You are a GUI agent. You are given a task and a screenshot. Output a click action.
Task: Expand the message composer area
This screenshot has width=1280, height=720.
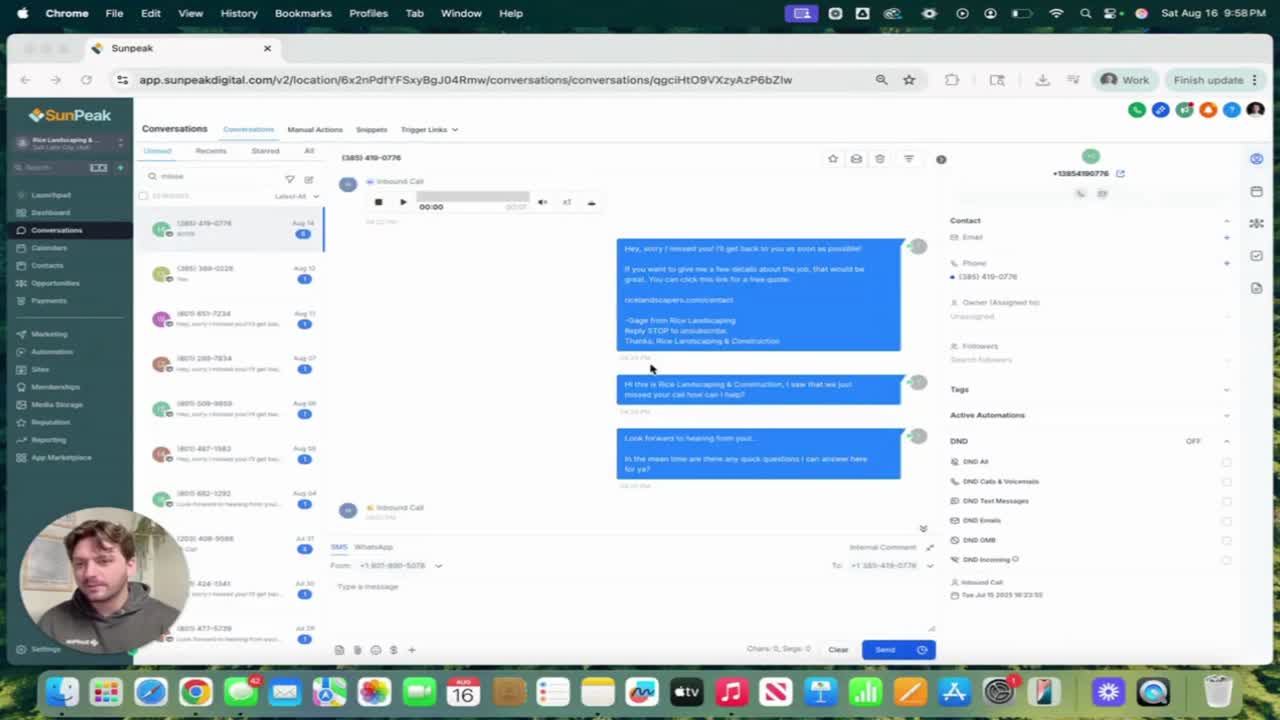pos(930,547)
